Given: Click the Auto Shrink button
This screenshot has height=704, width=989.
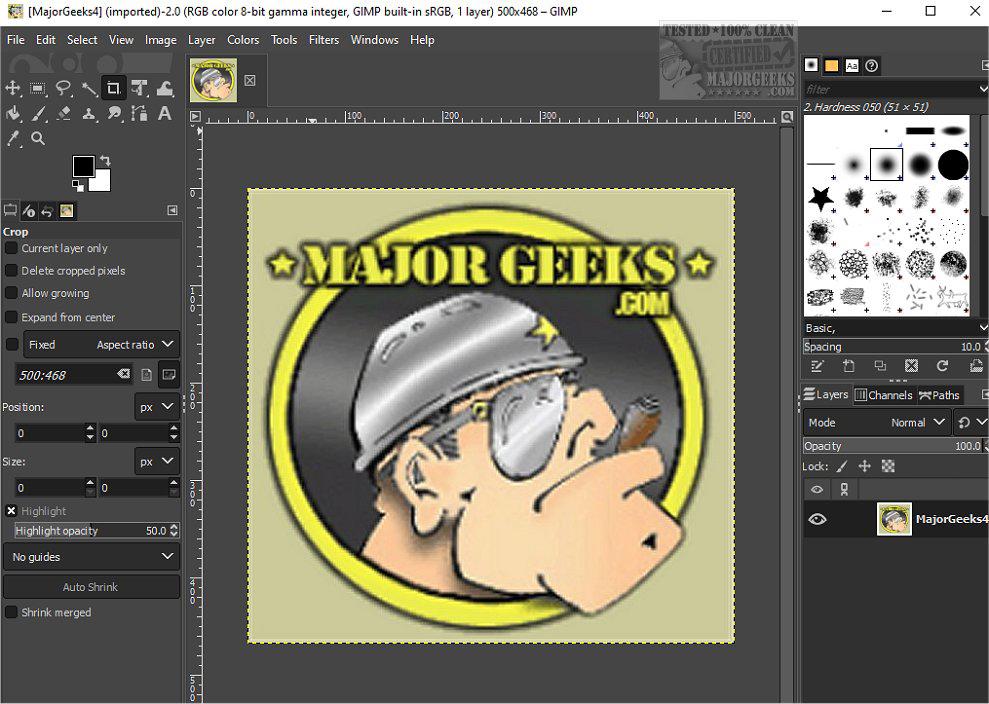Looking at the screenshot, I should point(91,586).
